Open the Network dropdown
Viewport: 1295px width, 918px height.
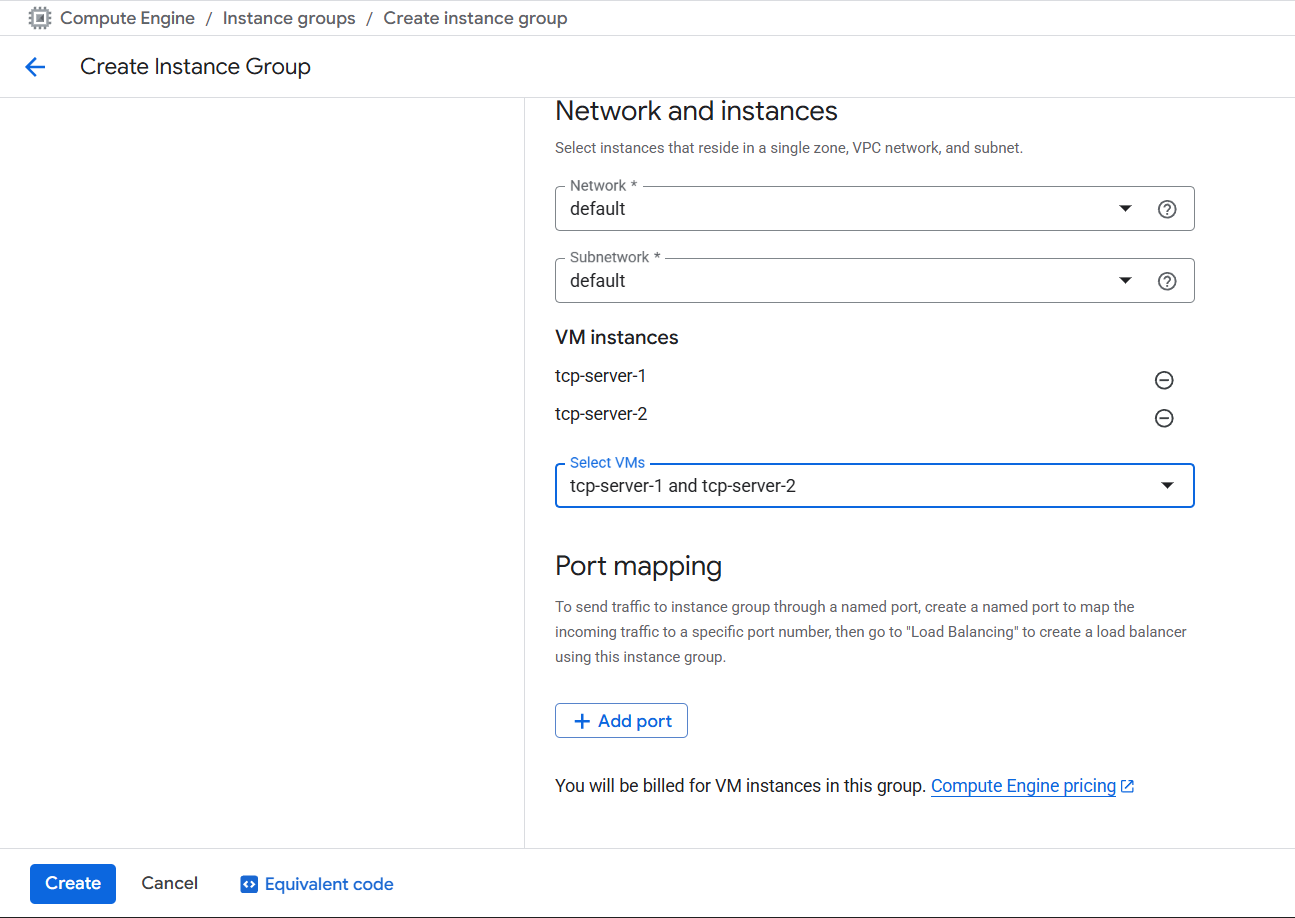1125,209
